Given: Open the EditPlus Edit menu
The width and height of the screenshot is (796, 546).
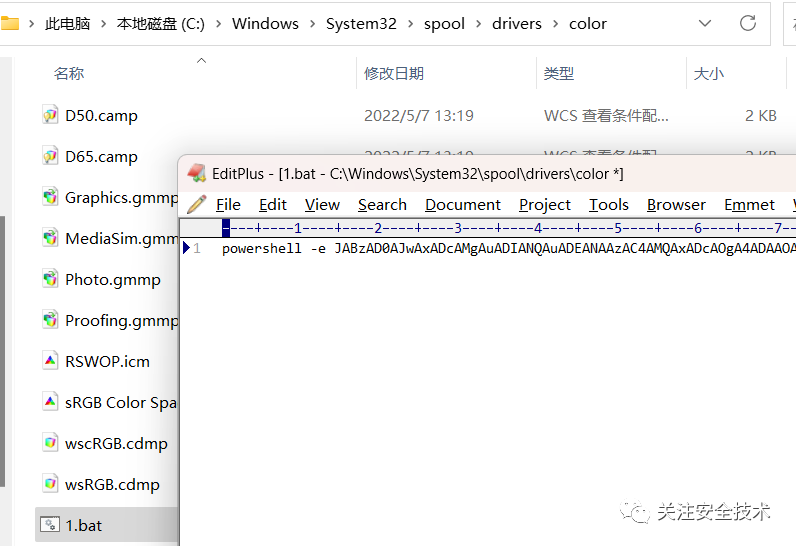Looking at the screenshot, I should click(273, 204).
